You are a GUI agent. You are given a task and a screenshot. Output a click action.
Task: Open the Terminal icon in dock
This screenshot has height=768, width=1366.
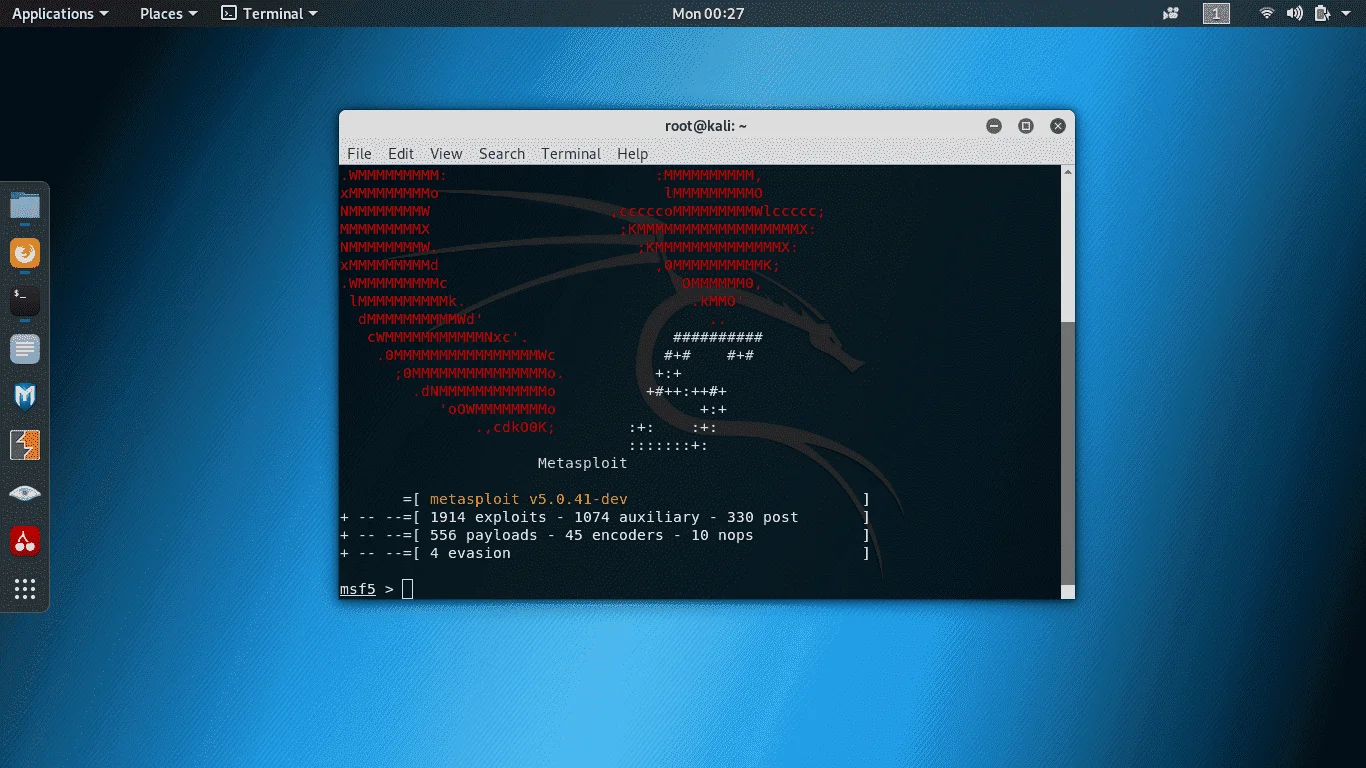pos(25,301)
